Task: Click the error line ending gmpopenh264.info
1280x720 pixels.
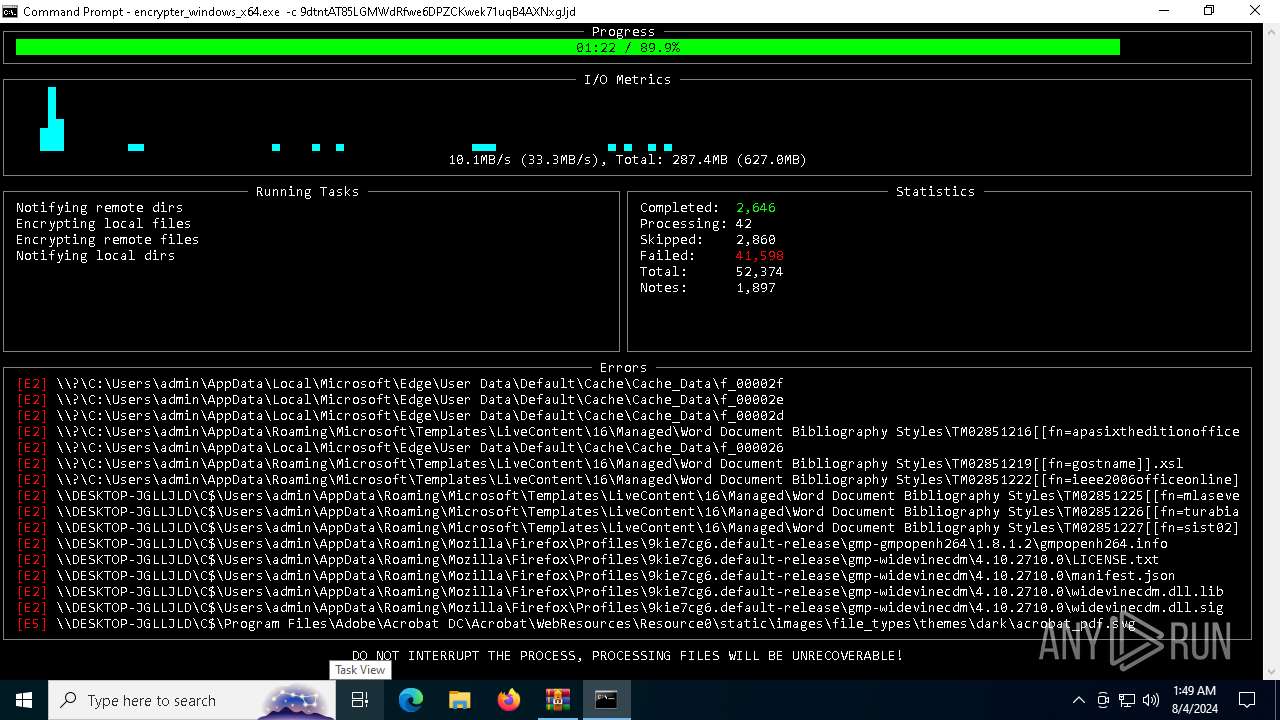Action: tap(592, 544)
